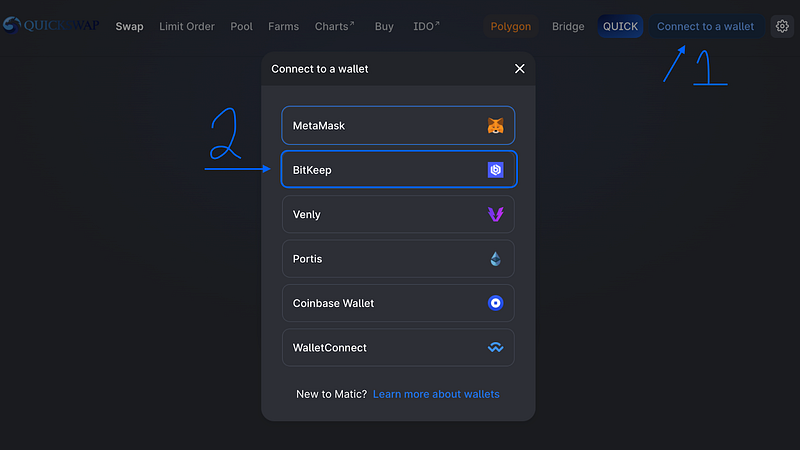Viewport: 800px width, 450px height.
Task: Select the MetaMask wallet option
Action: pos(398,126)
